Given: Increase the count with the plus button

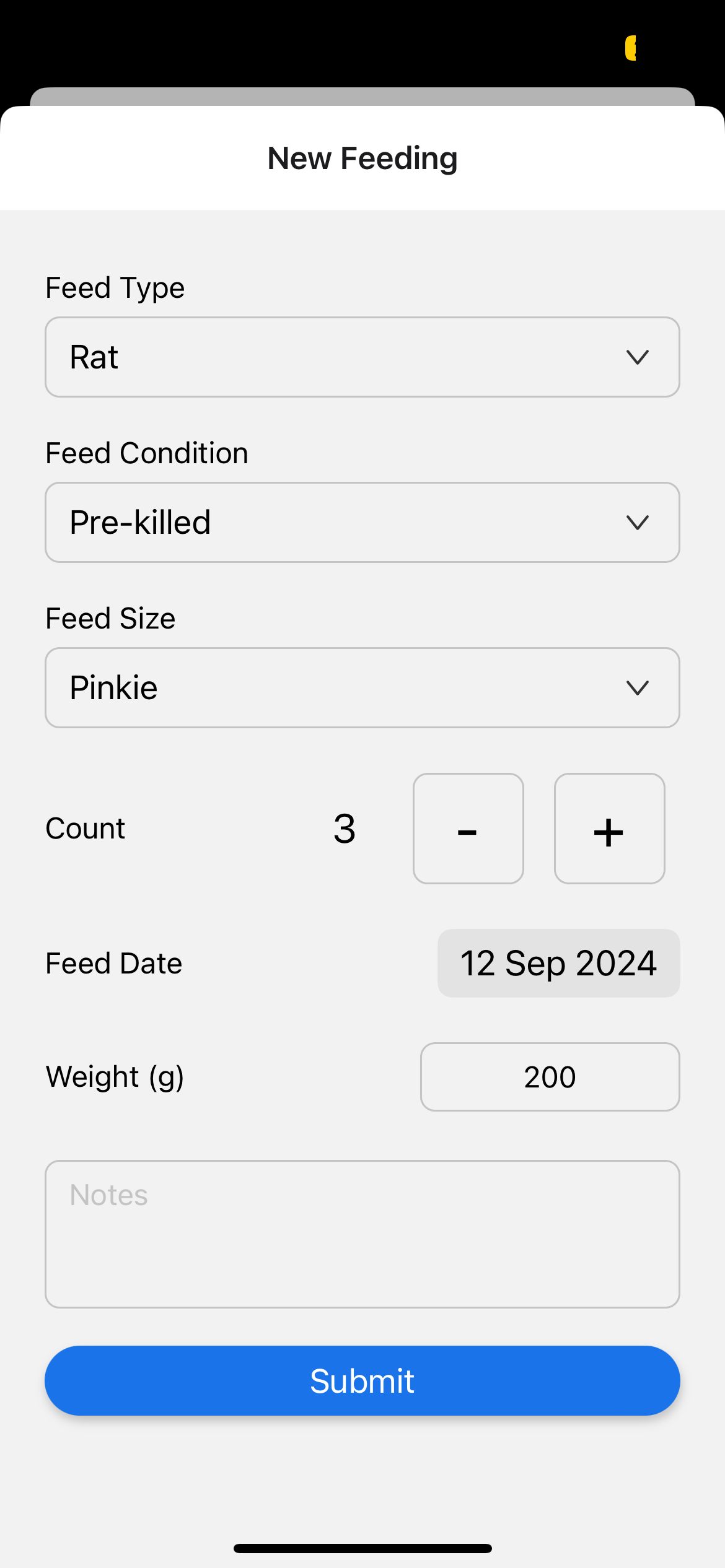Looking at the screenshot, I should tap(609, 829).
